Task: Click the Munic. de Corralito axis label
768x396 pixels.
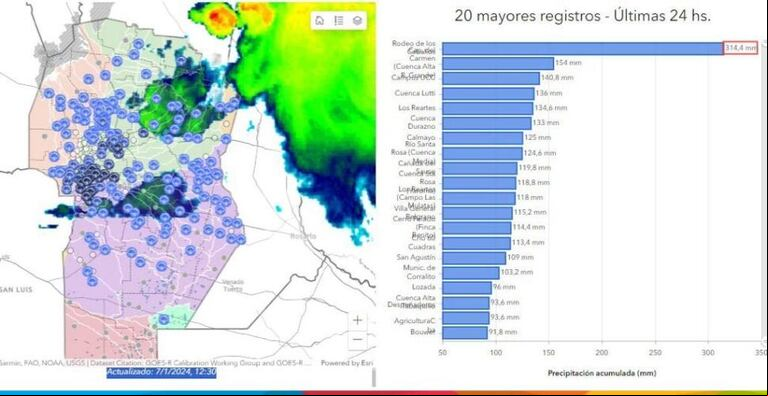Action: 419,272
